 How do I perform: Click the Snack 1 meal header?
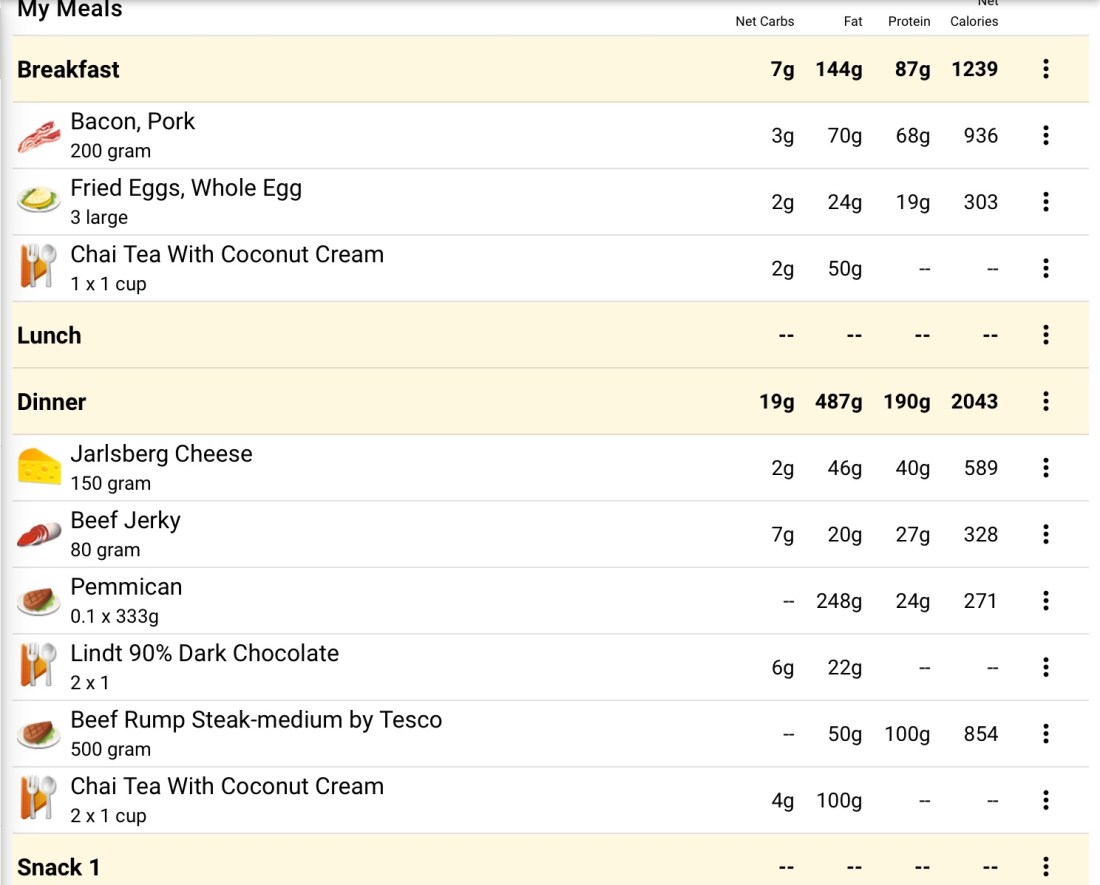(x=59, y=867)
